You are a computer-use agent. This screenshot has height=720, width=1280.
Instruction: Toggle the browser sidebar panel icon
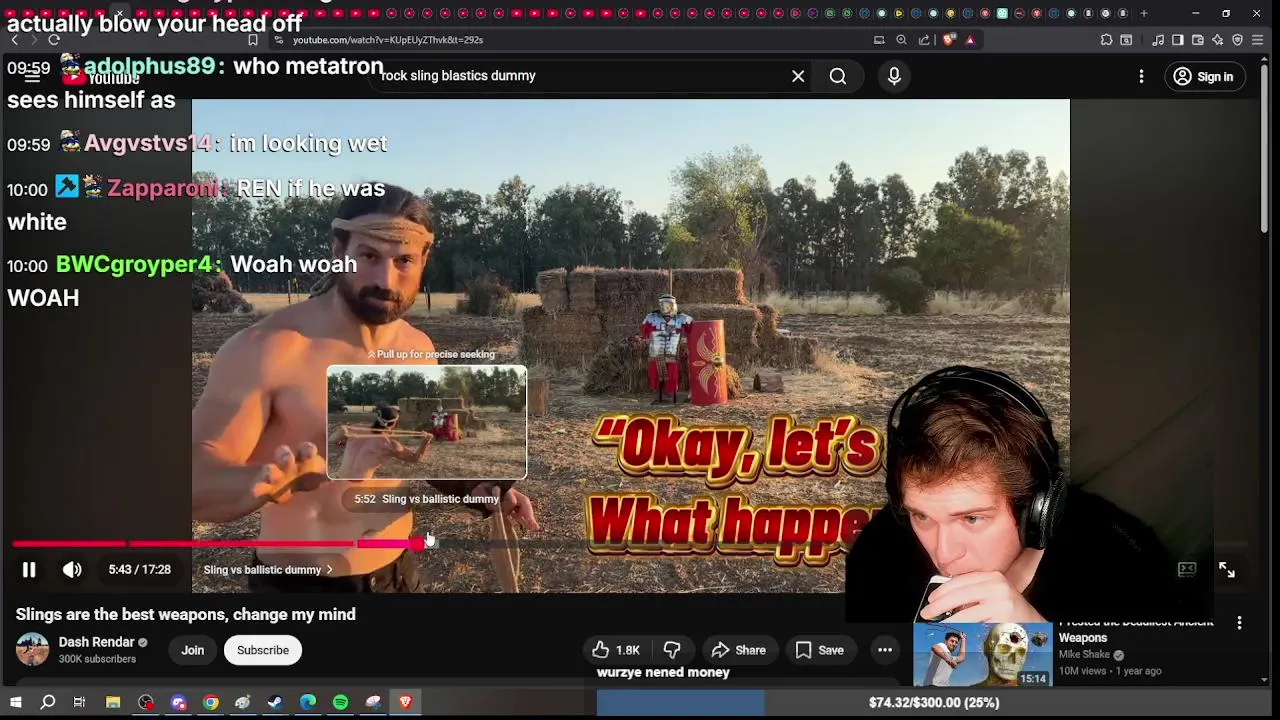coord(1178,40)
